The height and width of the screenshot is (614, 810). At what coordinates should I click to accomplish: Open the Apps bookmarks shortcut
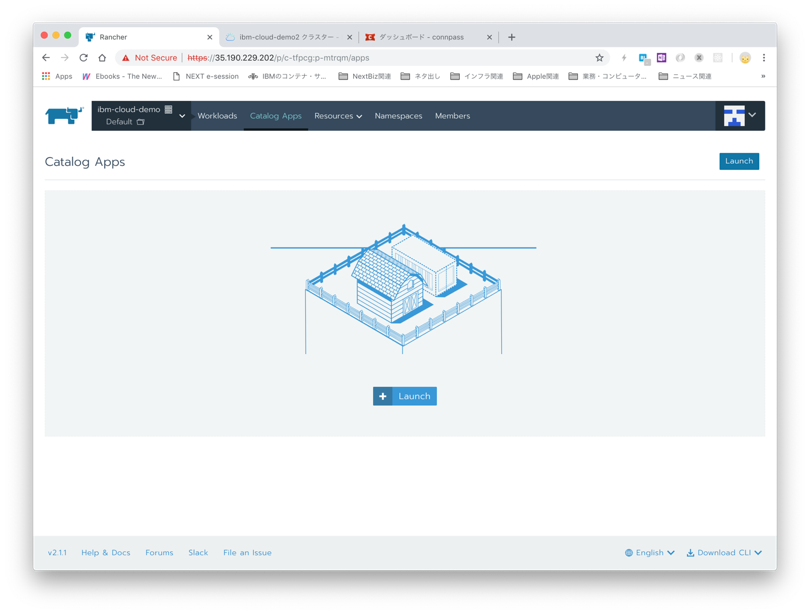point(57,76)
